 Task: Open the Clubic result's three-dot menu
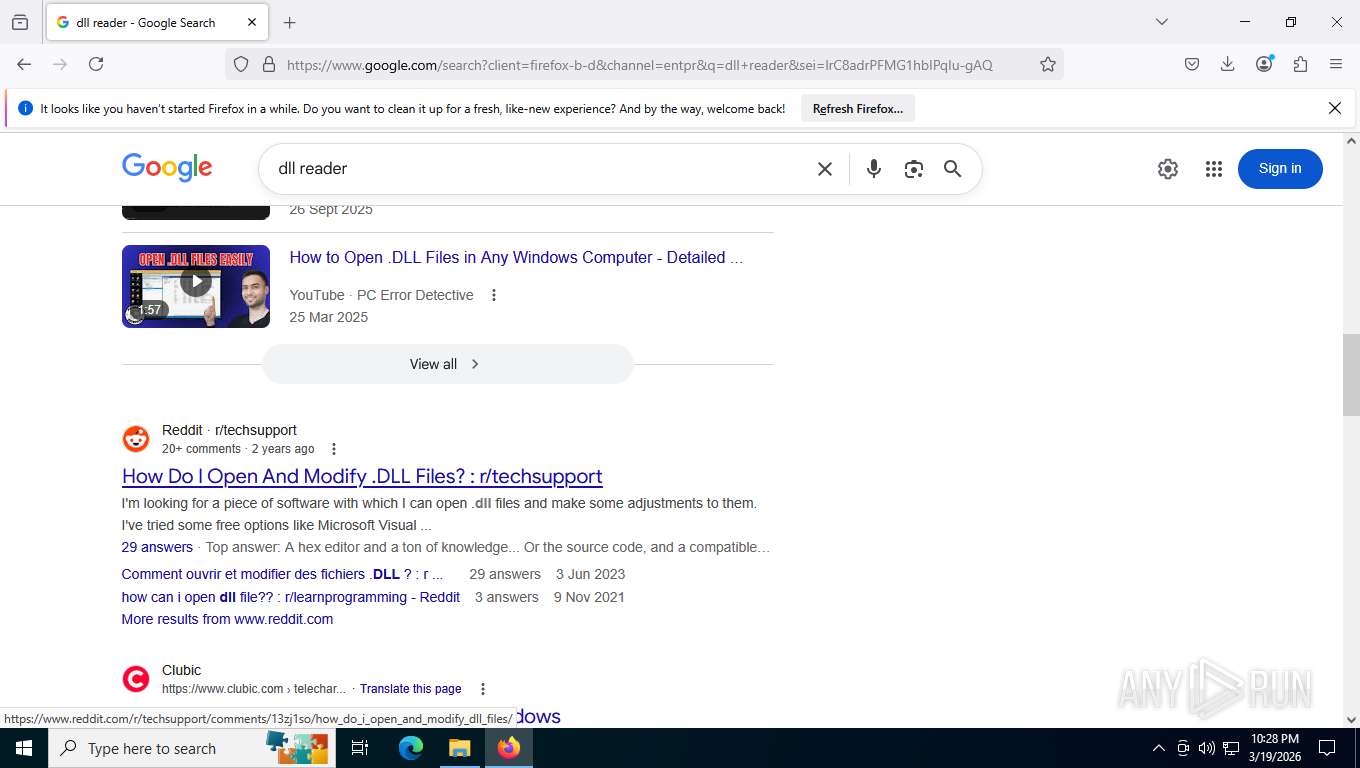[x=483, y=689]
